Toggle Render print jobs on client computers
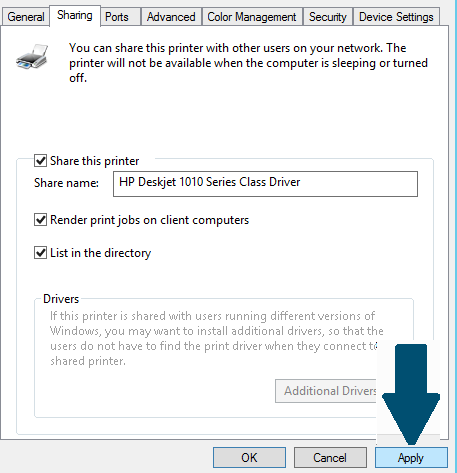 coord(40,220)
